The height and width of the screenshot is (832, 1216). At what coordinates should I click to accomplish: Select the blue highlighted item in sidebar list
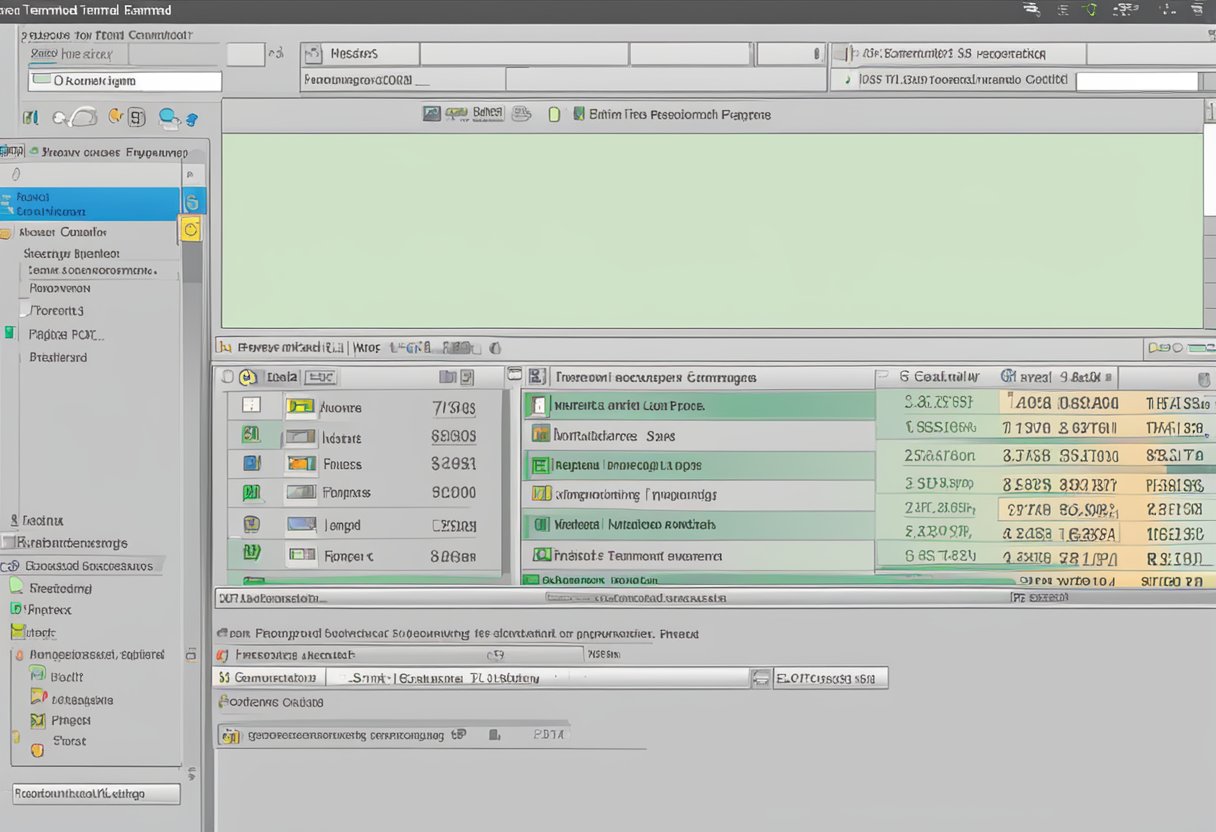click(x=90, y=204)
